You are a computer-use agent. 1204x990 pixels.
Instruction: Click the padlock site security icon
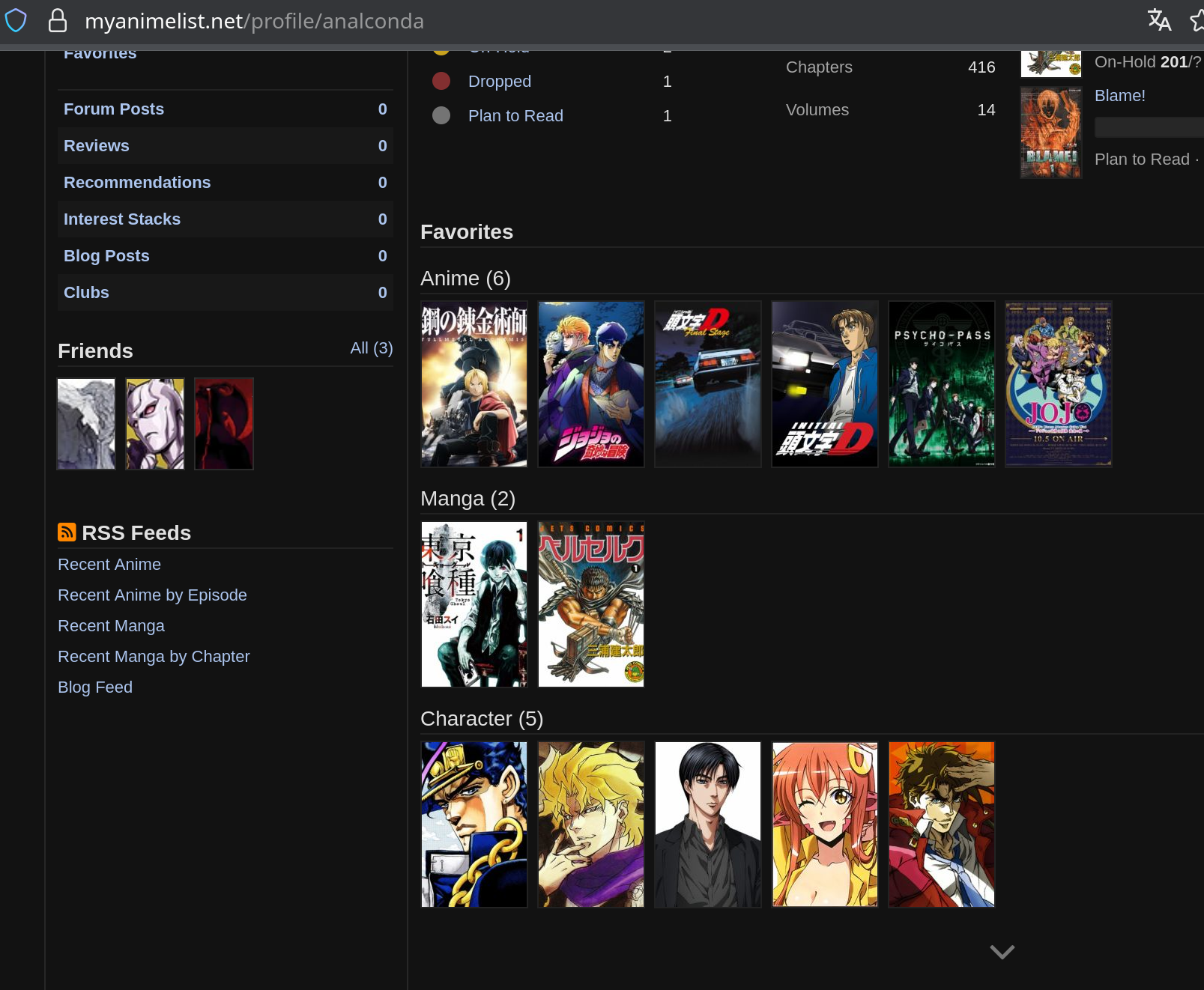click(57, 20)
